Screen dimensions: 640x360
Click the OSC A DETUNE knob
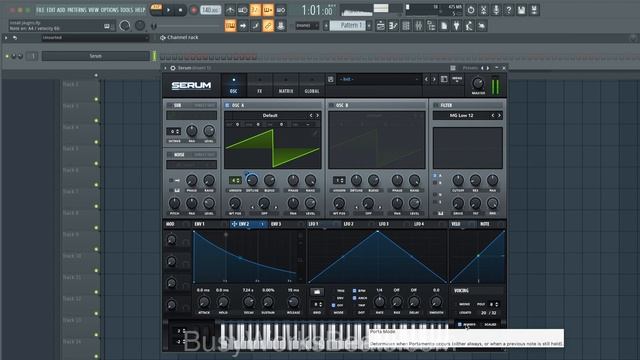(252, 180)
